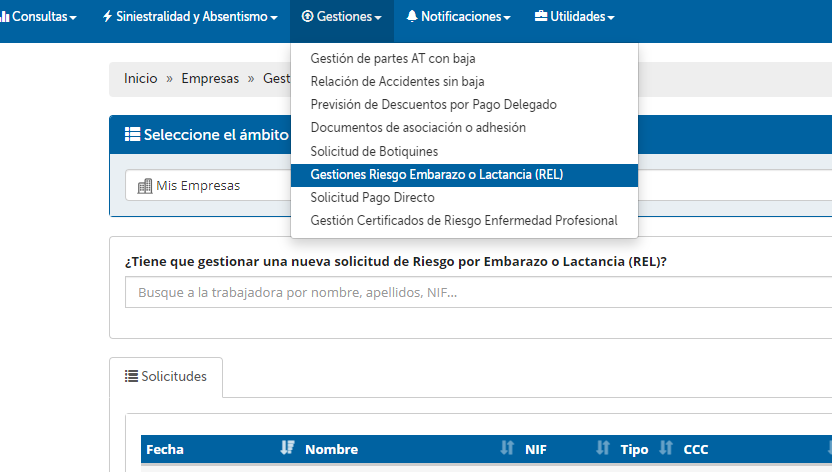Image resolution: width=832 pixels, height=472 pixels.
Task: Click sort arrows icon left of CCC
Action: click(x=666, y=449)
